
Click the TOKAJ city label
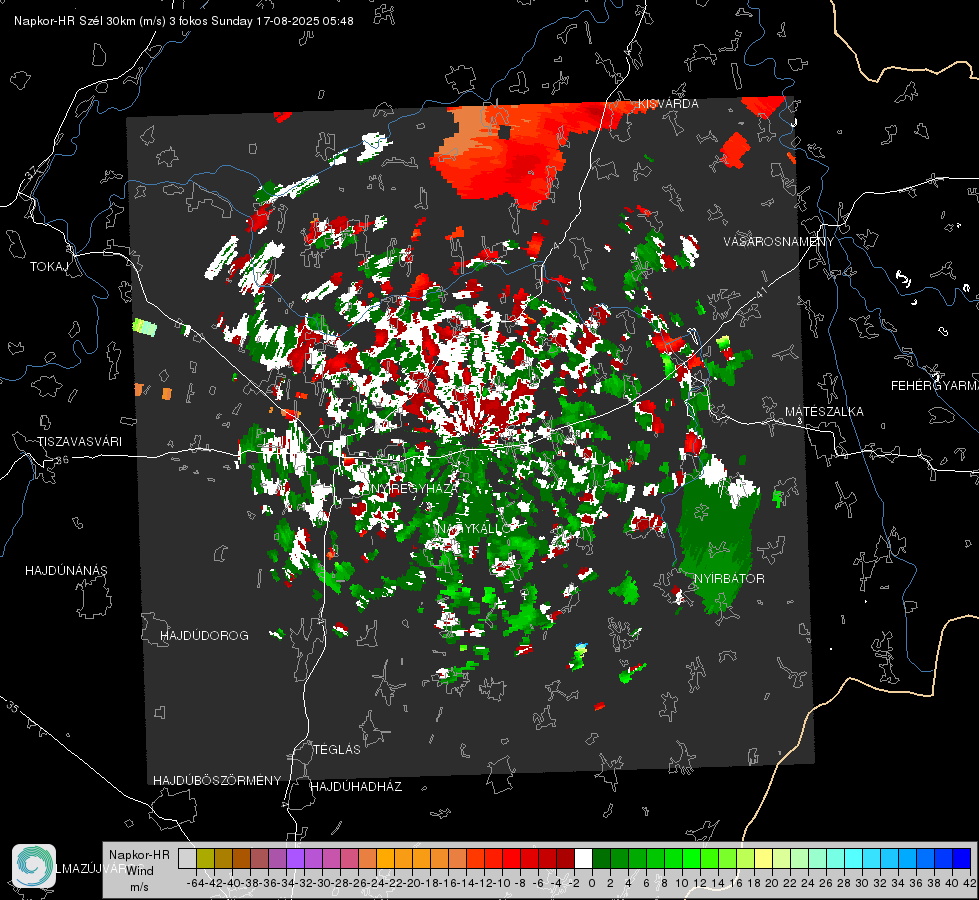coord(49,267)
